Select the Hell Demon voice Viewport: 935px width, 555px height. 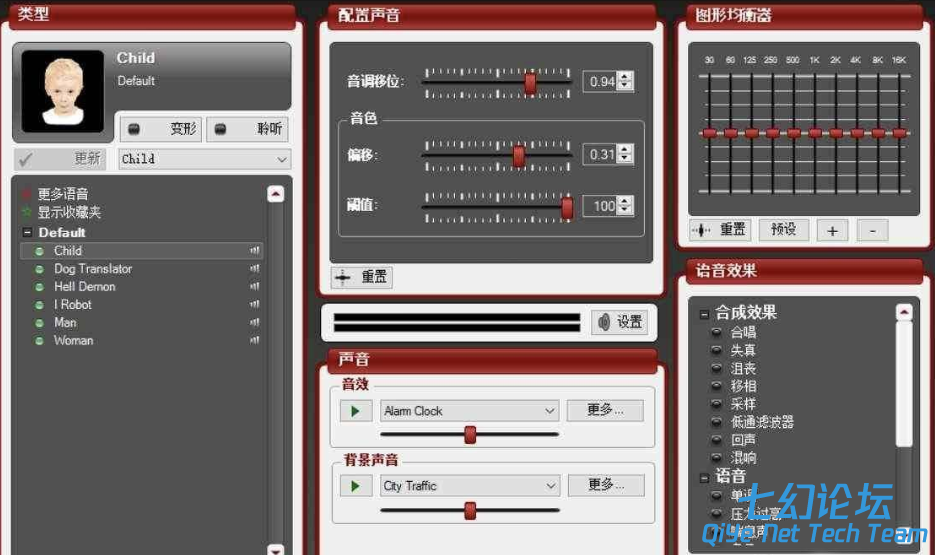(x=84, y=287)
